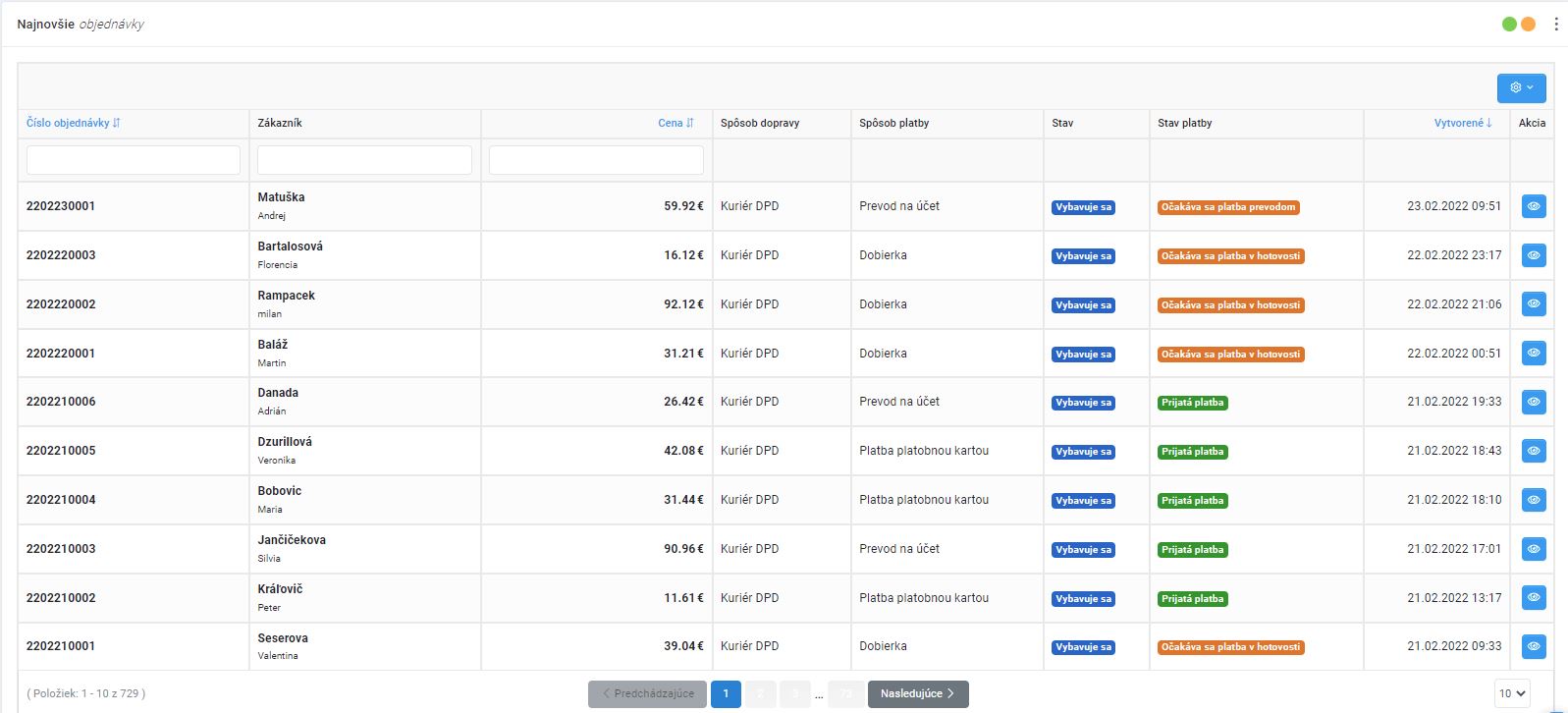Viewport: 1568px width, 713px height.
Task: Open eye icon for Kráľovič order
Action: coord(1533,597)
